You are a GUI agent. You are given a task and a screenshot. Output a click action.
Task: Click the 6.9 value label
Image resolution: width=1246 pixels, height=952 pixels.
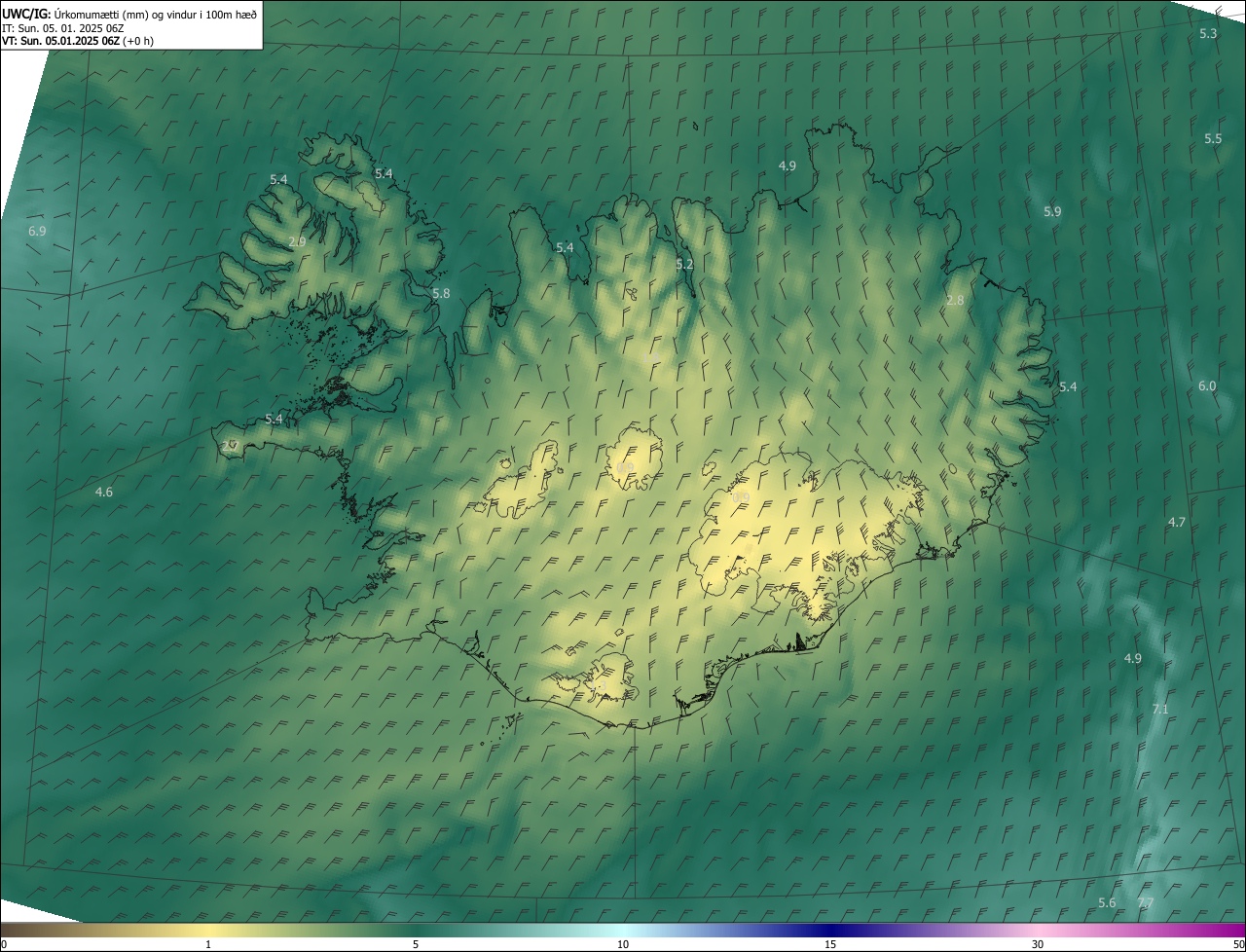(x=37, y=231)
